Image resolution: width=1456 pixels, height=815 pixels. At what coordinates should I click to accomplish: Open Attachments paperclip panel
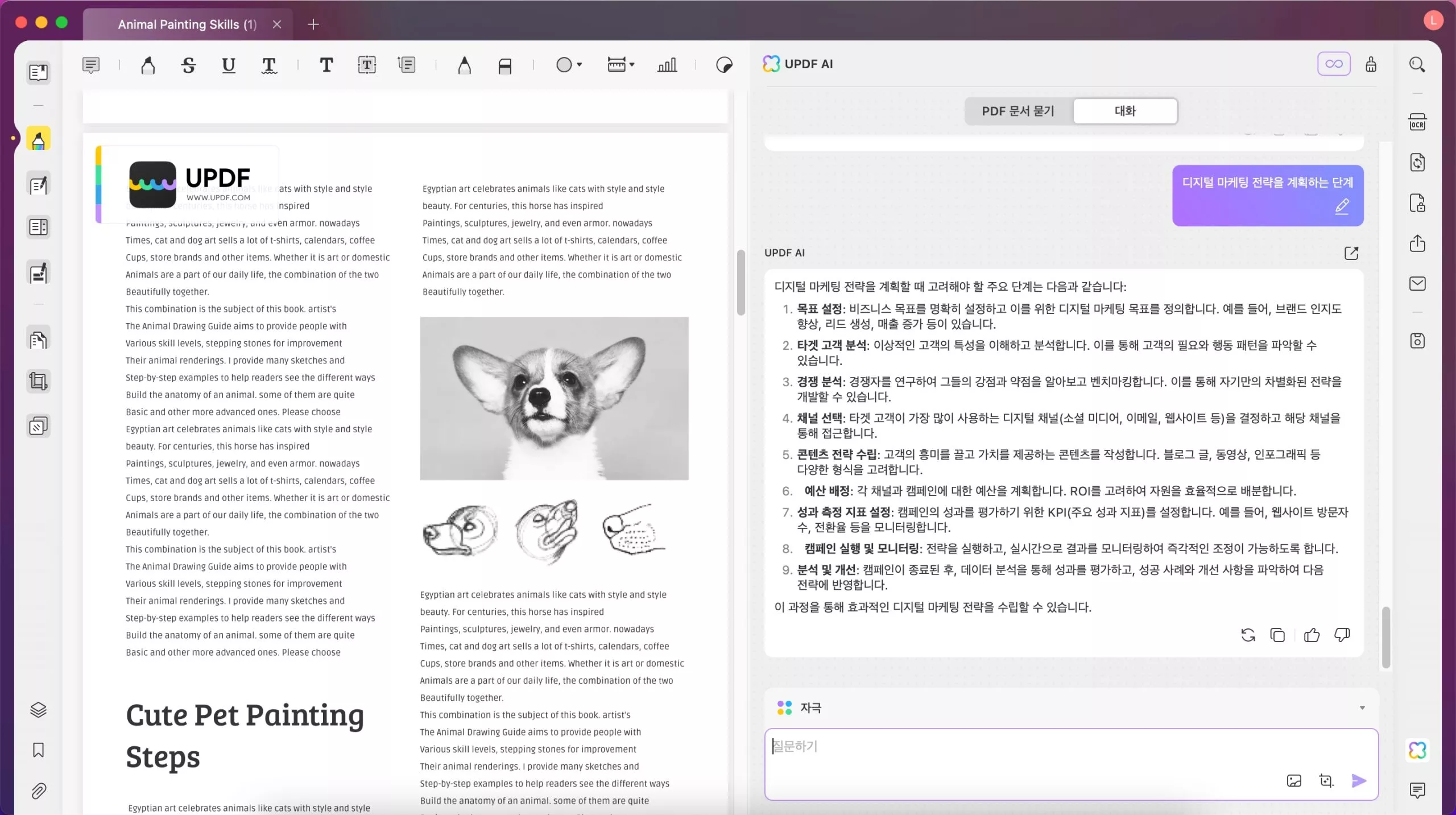click(x=38, y=791)
